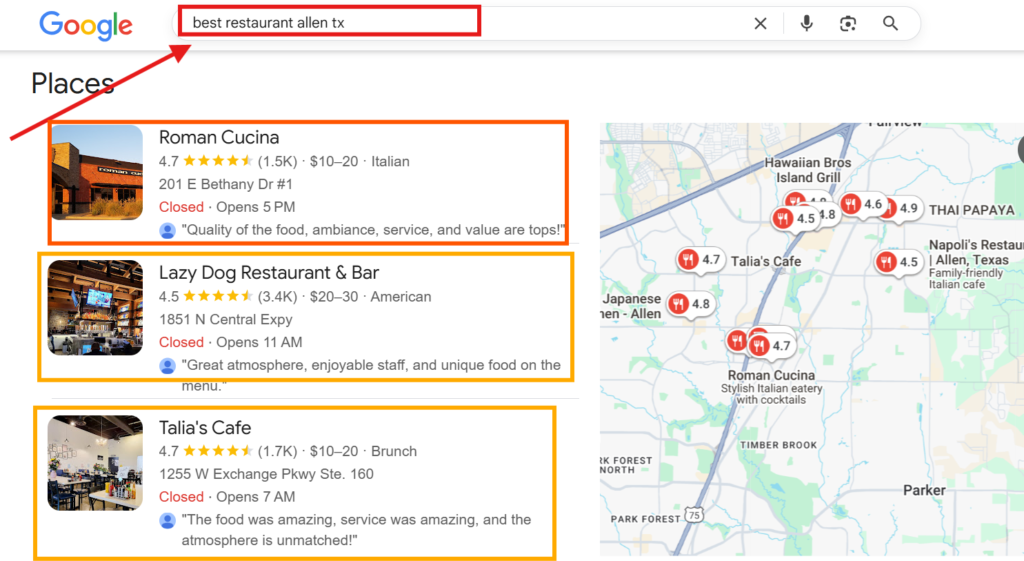
Task: Click 'Opens 11 AM' hours text
Action: click(x=259, y=342)
